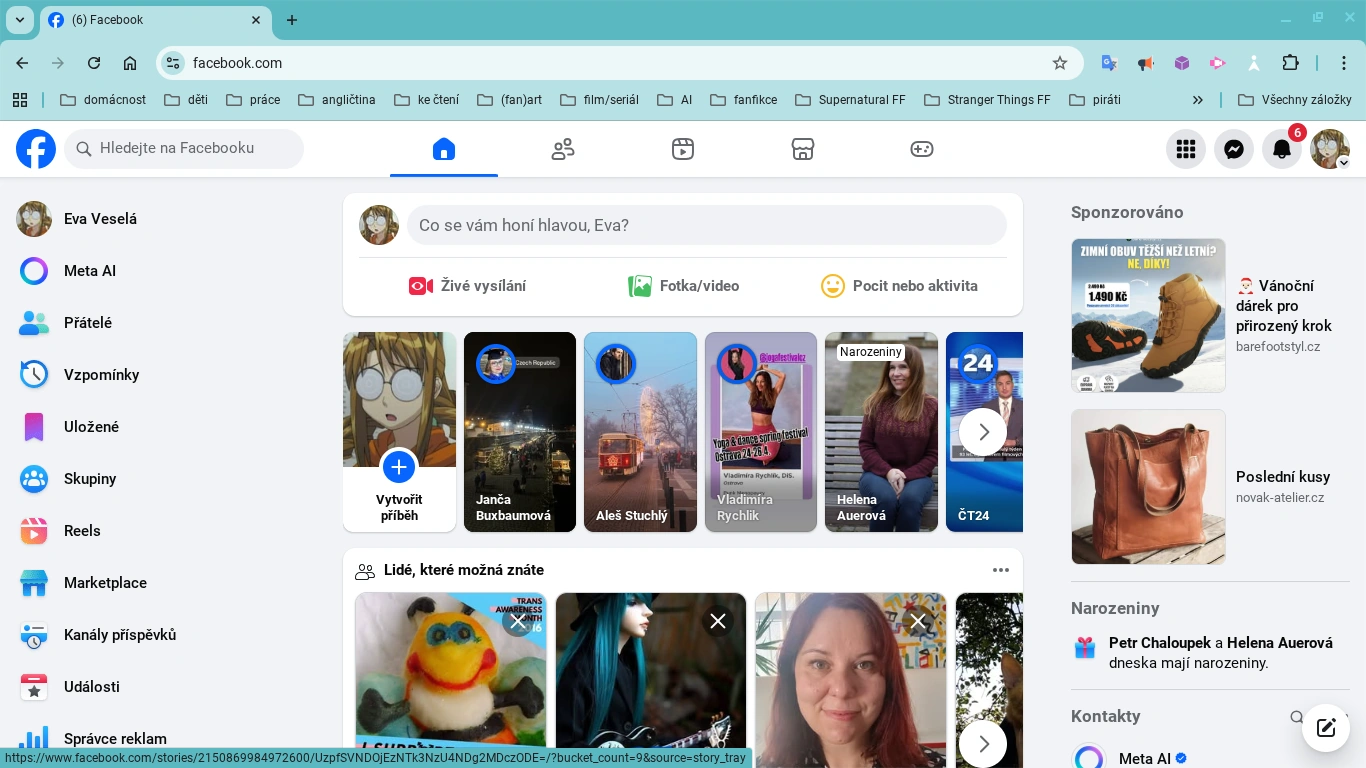1366x768 pixels.
Task: Open Meta AI in the contacts list
Action: pyautogui.click(x=1210, y=758)
